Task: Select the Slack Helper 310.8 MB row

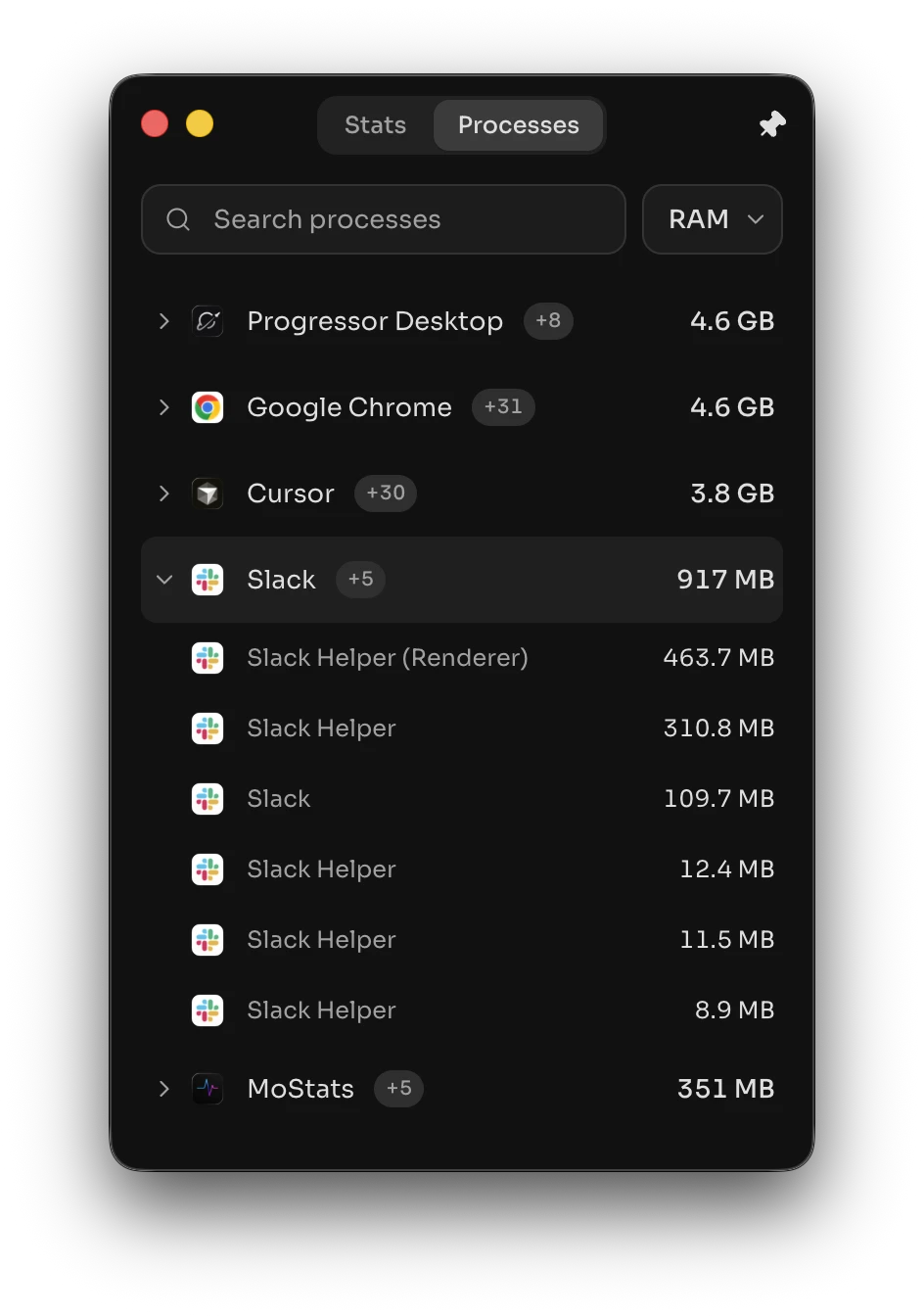Action: (462, 728)
